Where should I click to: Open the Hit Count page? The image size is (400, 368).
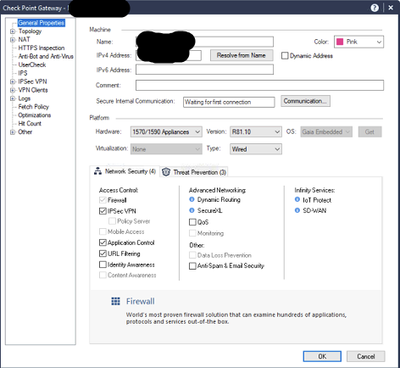coord(30,123)
